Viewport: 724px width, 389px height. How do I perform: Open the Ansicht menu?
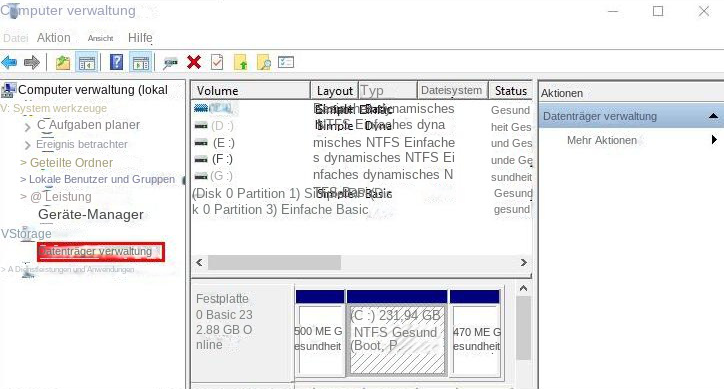point(100,38)
